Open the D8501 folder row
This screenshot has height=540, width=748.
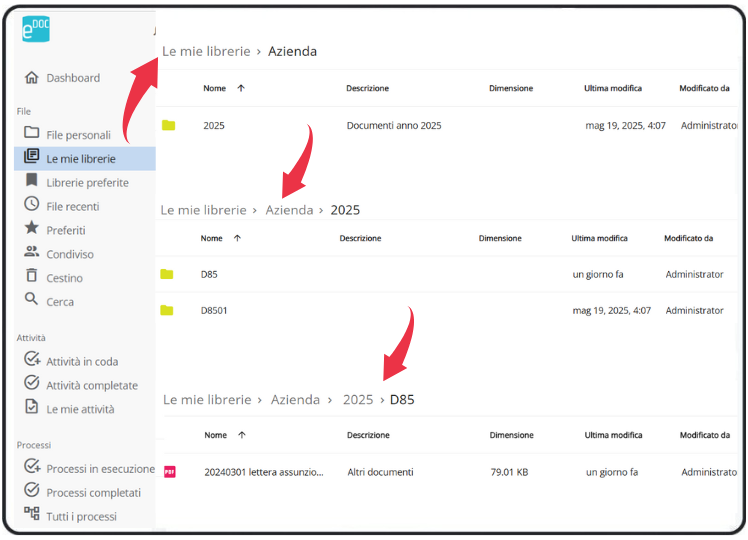coord(214,310)
